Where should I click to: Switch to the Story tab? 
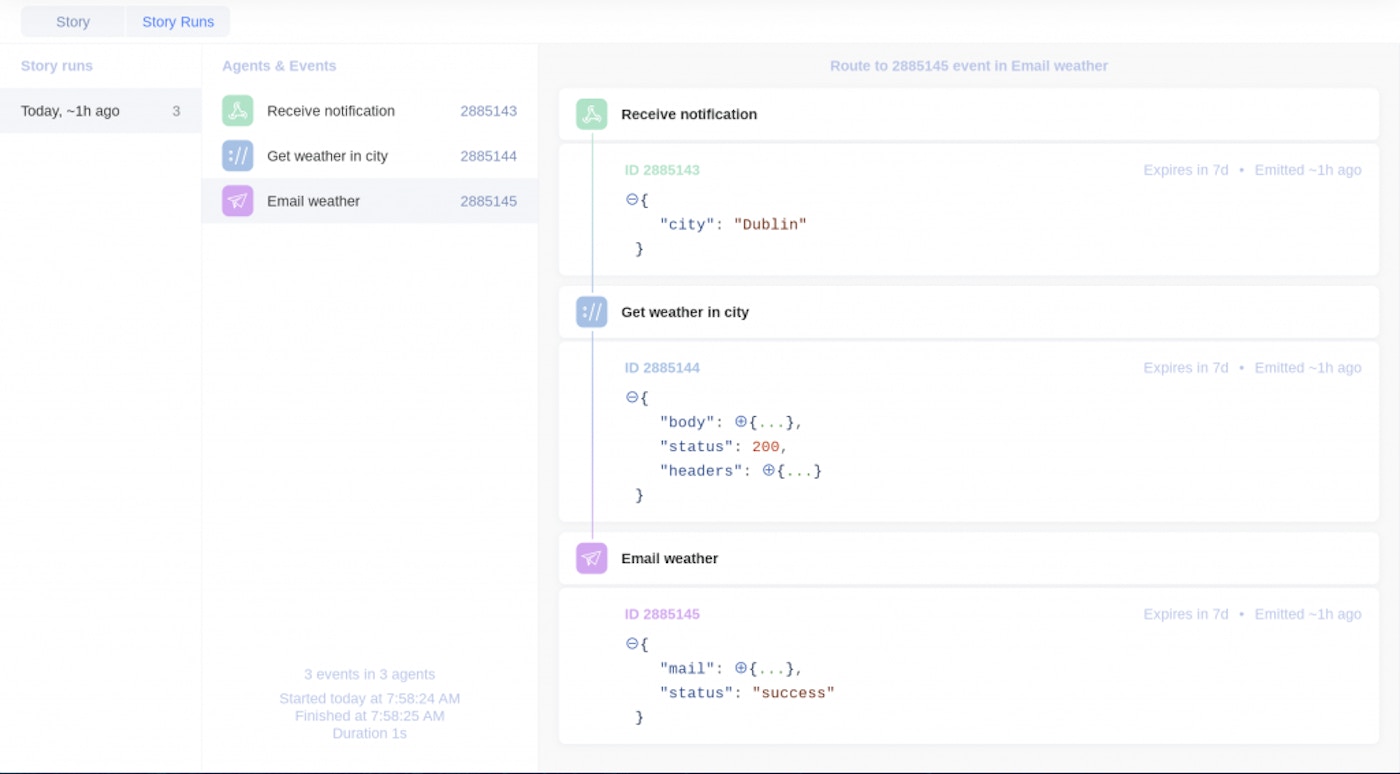73,22
